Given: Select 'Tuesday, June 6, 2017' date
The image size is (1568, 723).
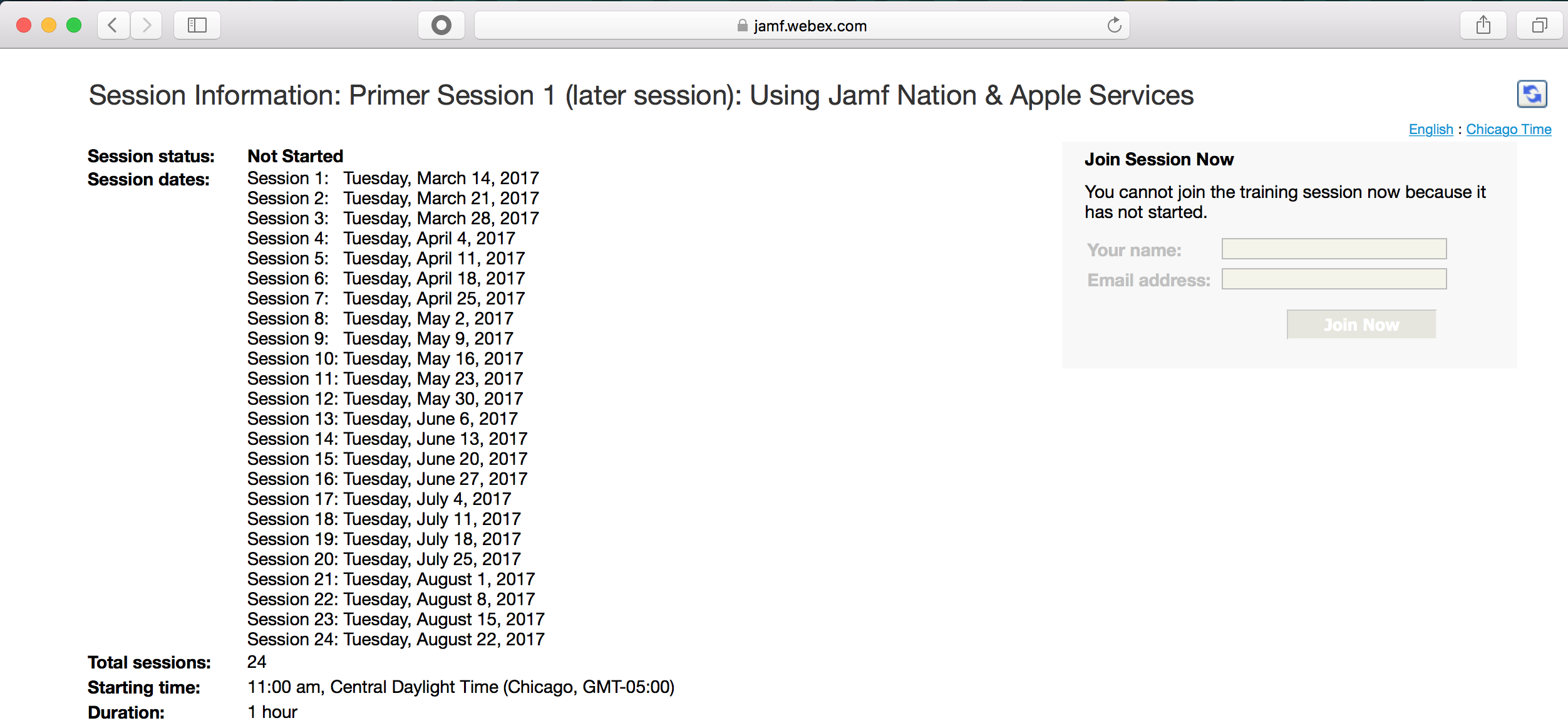Looking at the screenshot, I should pyautogui.click(x=431, y=419).
